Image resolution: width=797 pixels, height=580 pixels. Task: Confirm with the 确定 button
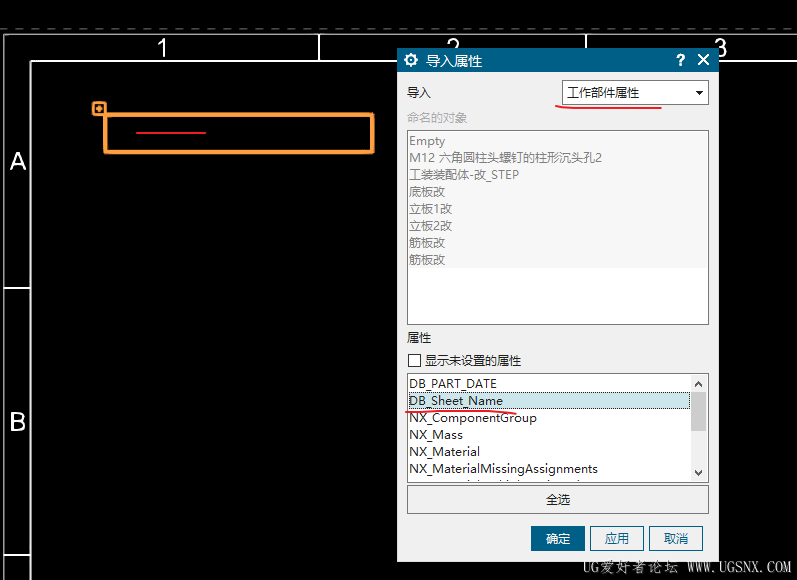click(x=558, y=538)
